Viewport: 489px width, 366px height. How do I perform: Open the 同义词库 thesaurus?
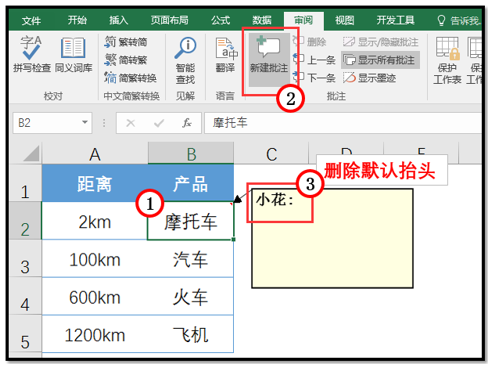click(73, 54)
